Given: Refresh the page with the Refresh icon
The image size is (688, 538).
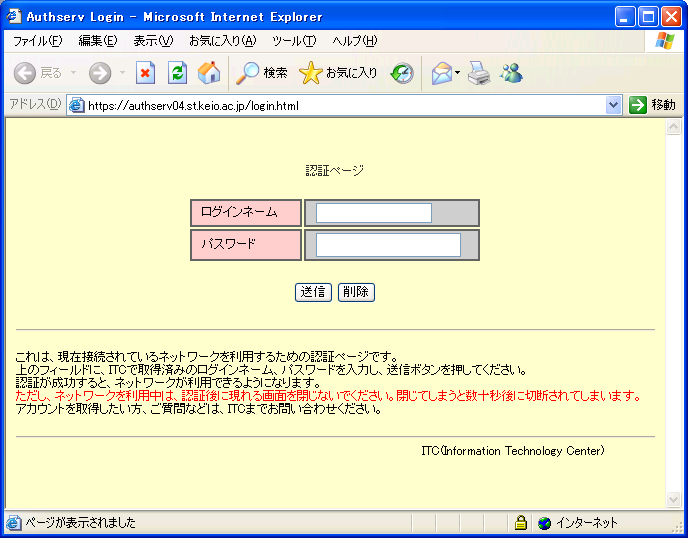Looking at the screenshot, I should 177,73.
